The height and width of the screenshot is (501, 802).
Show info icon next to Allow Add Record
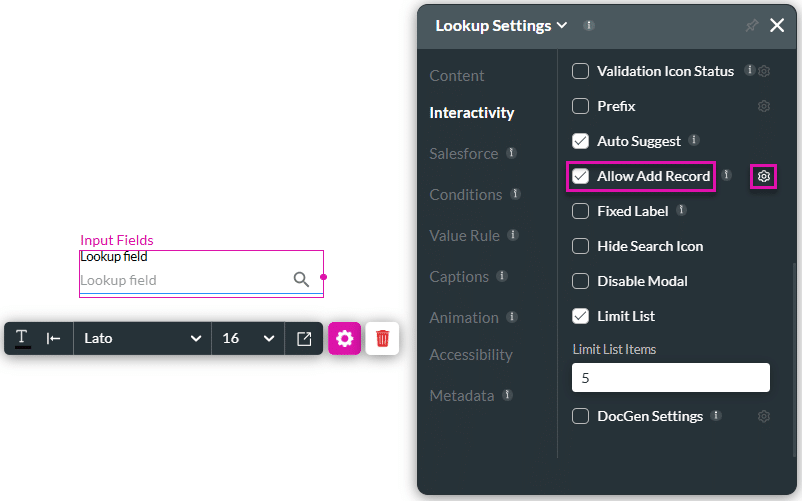726,175
